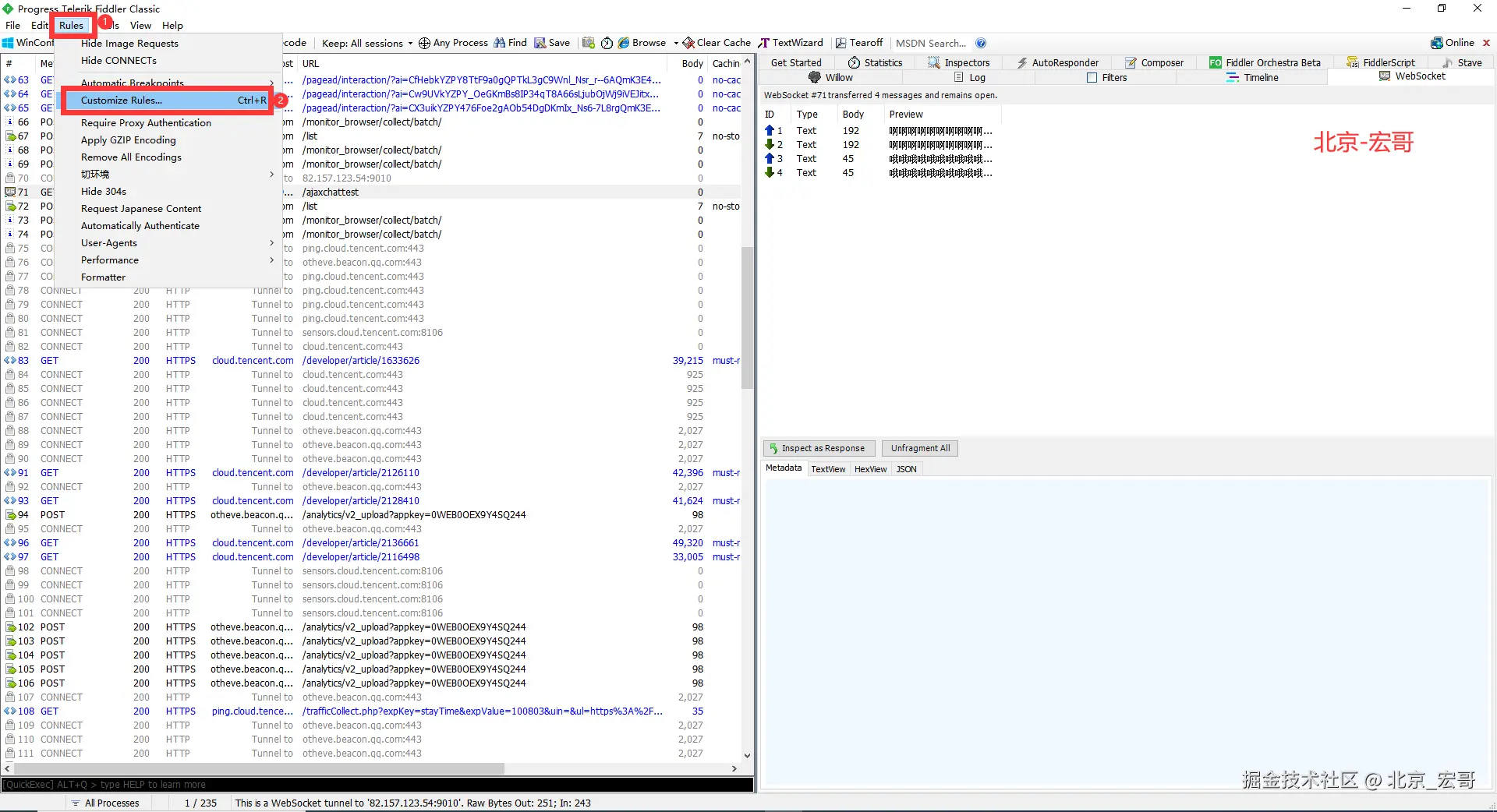Click the timer stopwatch toolbar icon
The height and width of the screenshot is (812, 1497).
[x=607, y=43]
